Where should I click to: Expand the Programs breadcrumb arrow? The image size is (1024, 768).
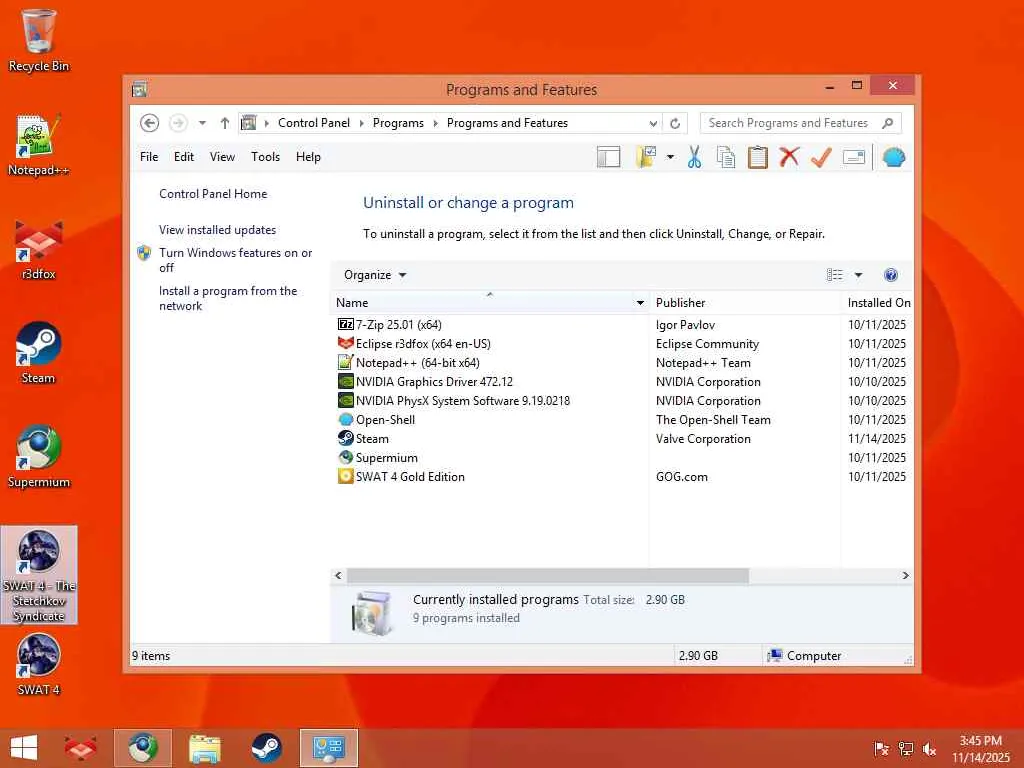(436, 123)
